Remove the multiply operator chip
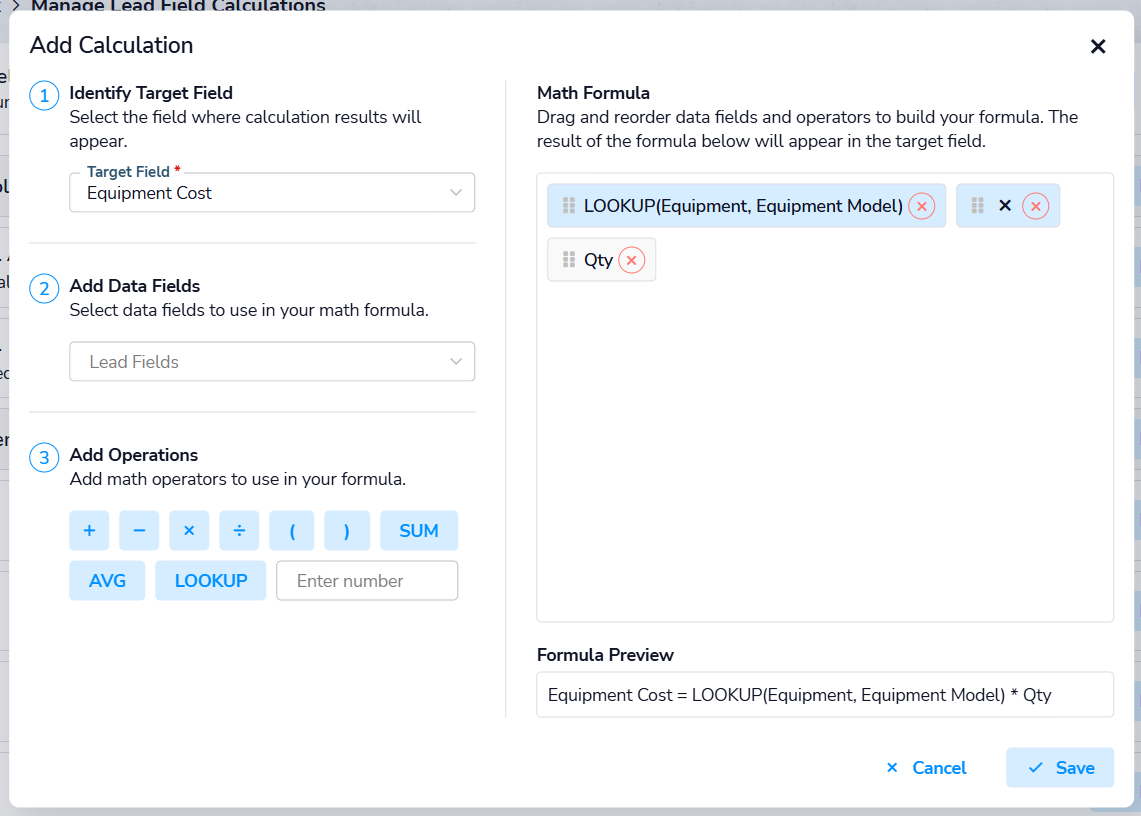 click(1035, 206)
